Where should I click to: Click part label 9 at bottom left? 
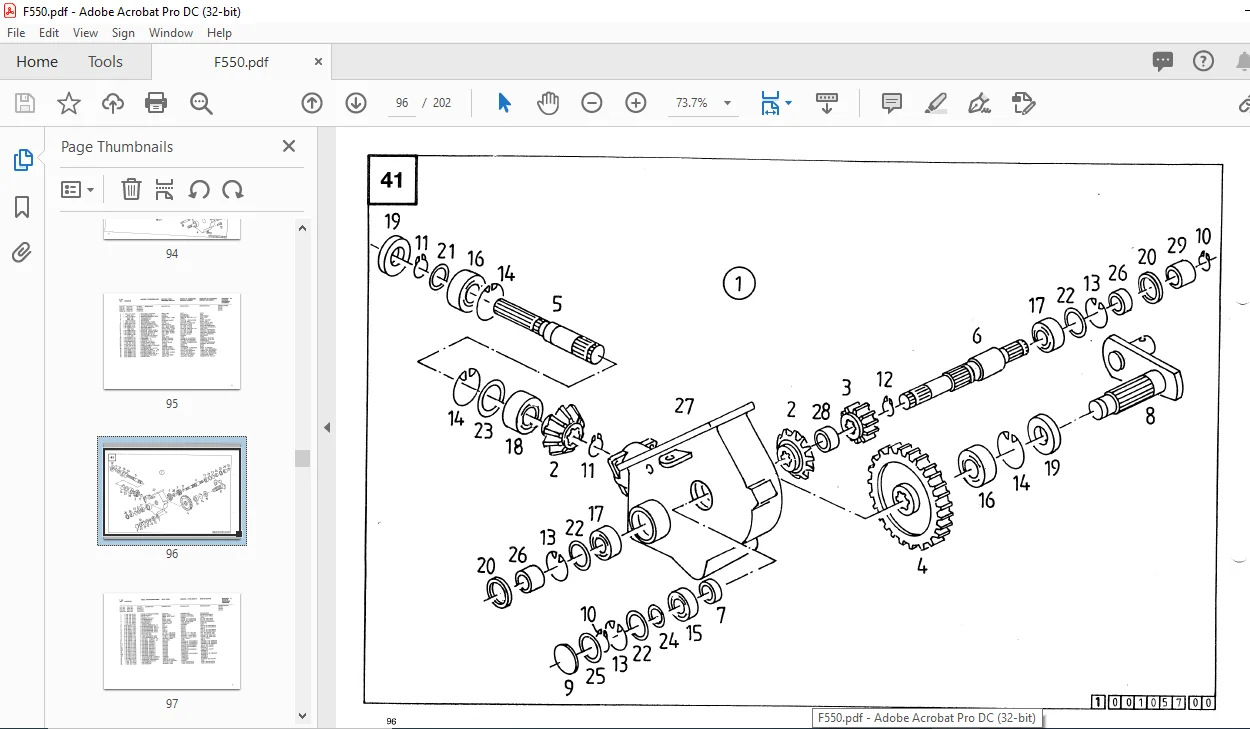[x=569, y=687]
